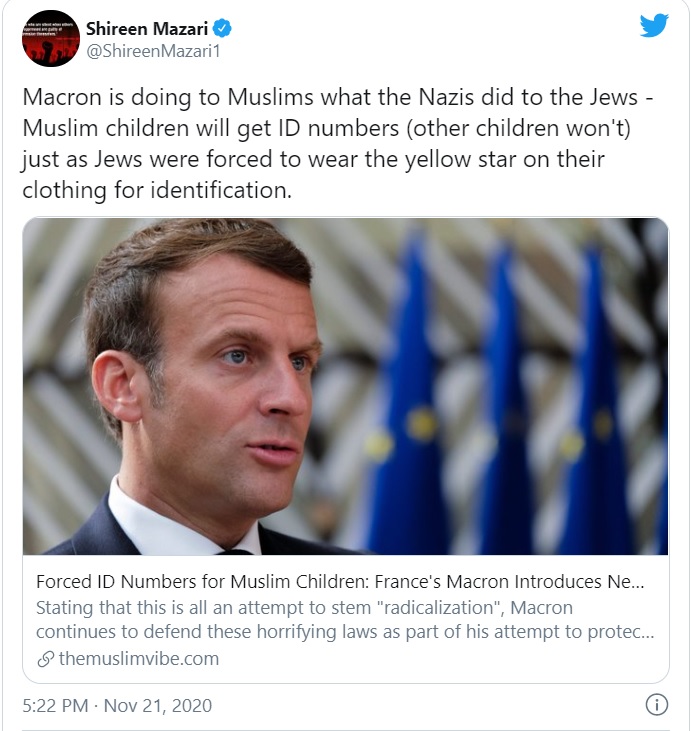
Task: Open Shireen Mazari's profile avatar
Action: tap(49, 39)
